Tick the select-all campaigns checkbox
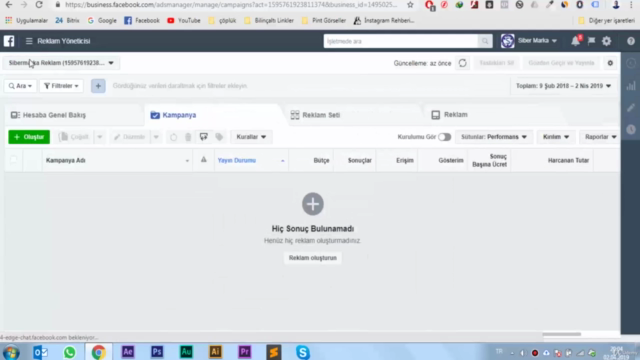The image size is (640, 360). [x=13, y=160]
